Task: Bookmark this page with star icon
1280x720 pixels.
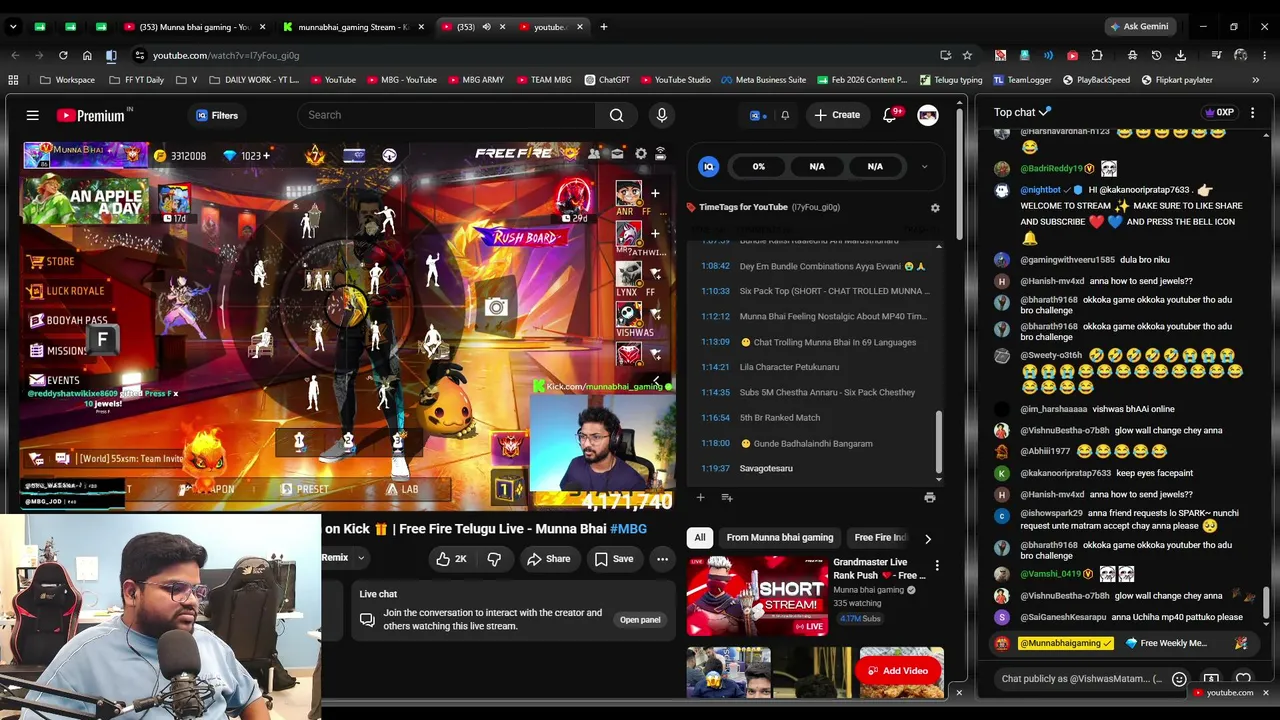Action: 967,55
